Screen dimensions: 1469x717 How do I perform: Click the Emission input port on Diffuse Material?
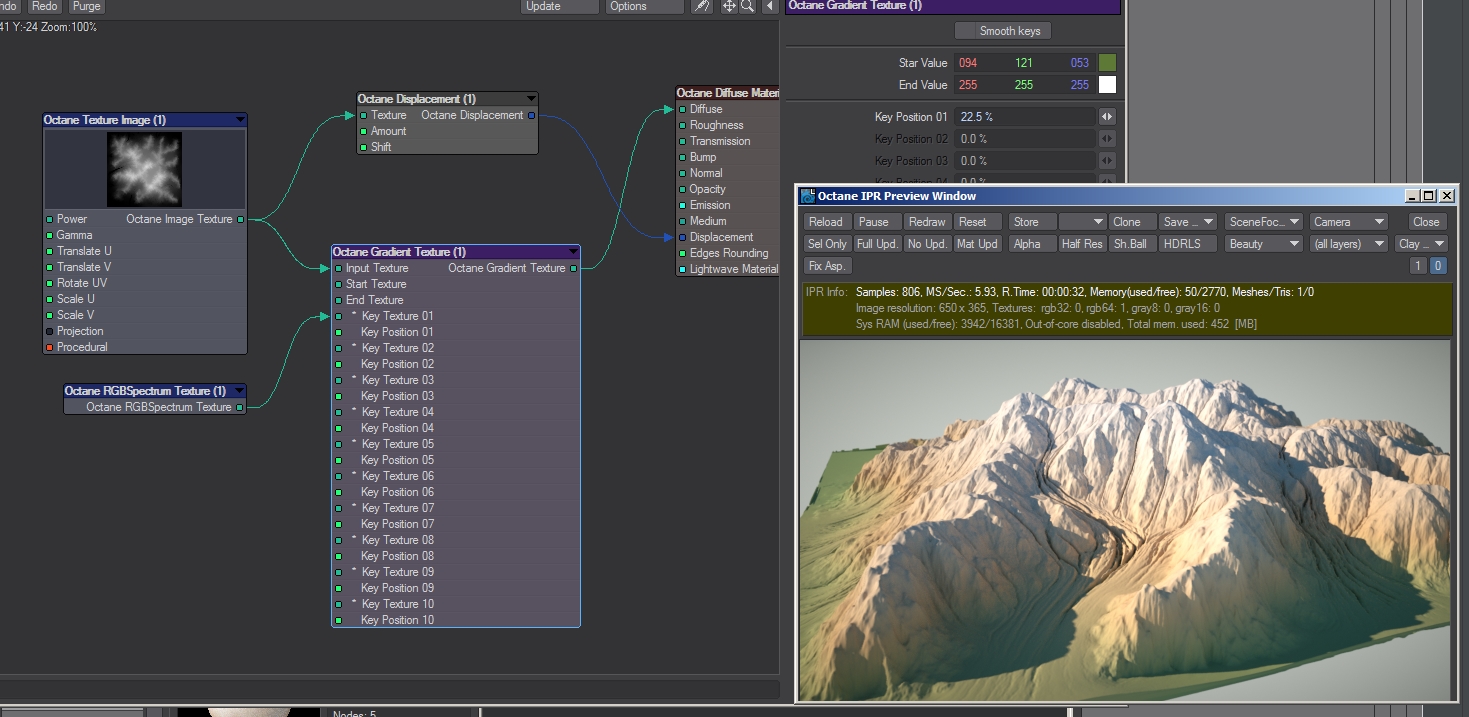pyautogui.click(x=682, y=205)
